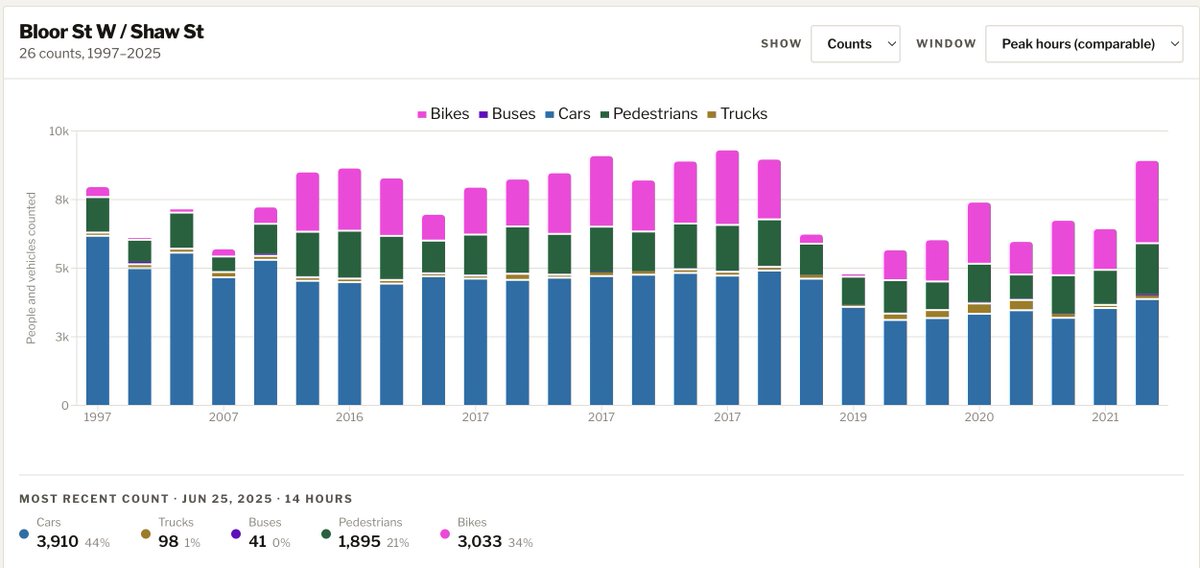Click the pink dot beside Bikes stat
The width and height of the screenshot is (1200, 568).
click(445, 534)
